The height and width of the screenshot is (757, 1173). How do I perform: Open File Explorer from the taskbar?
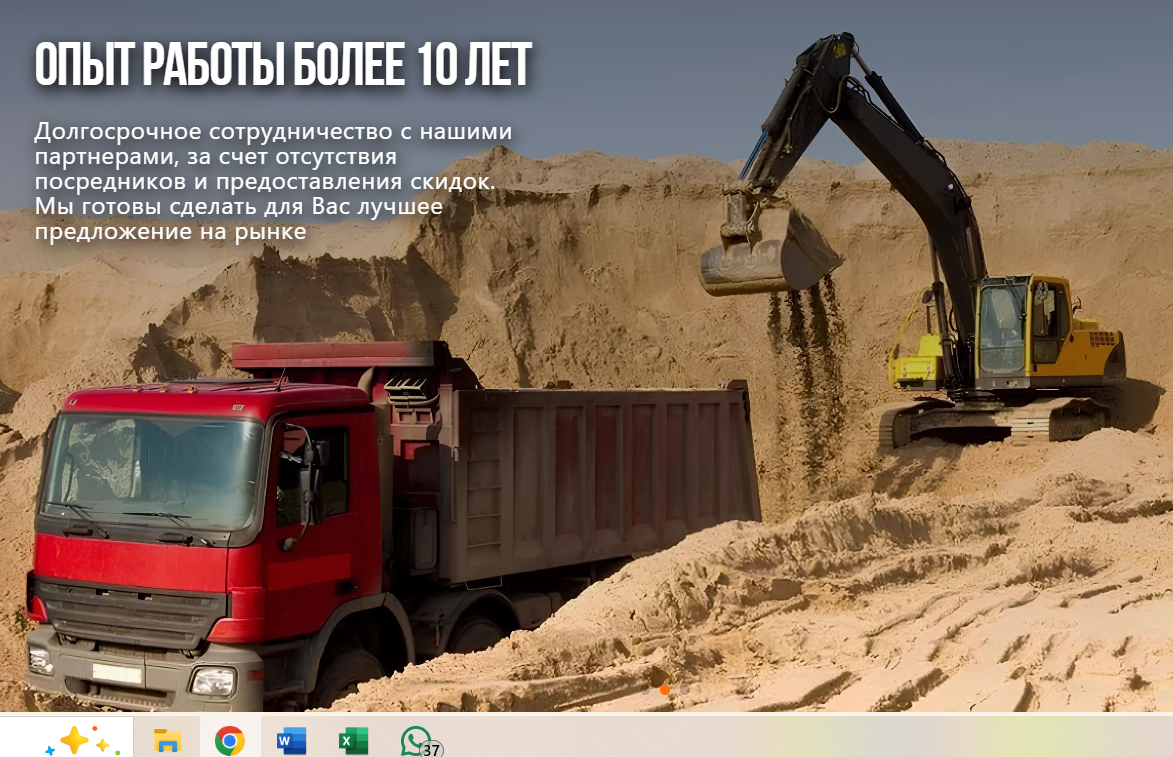(x=167, y=741)
